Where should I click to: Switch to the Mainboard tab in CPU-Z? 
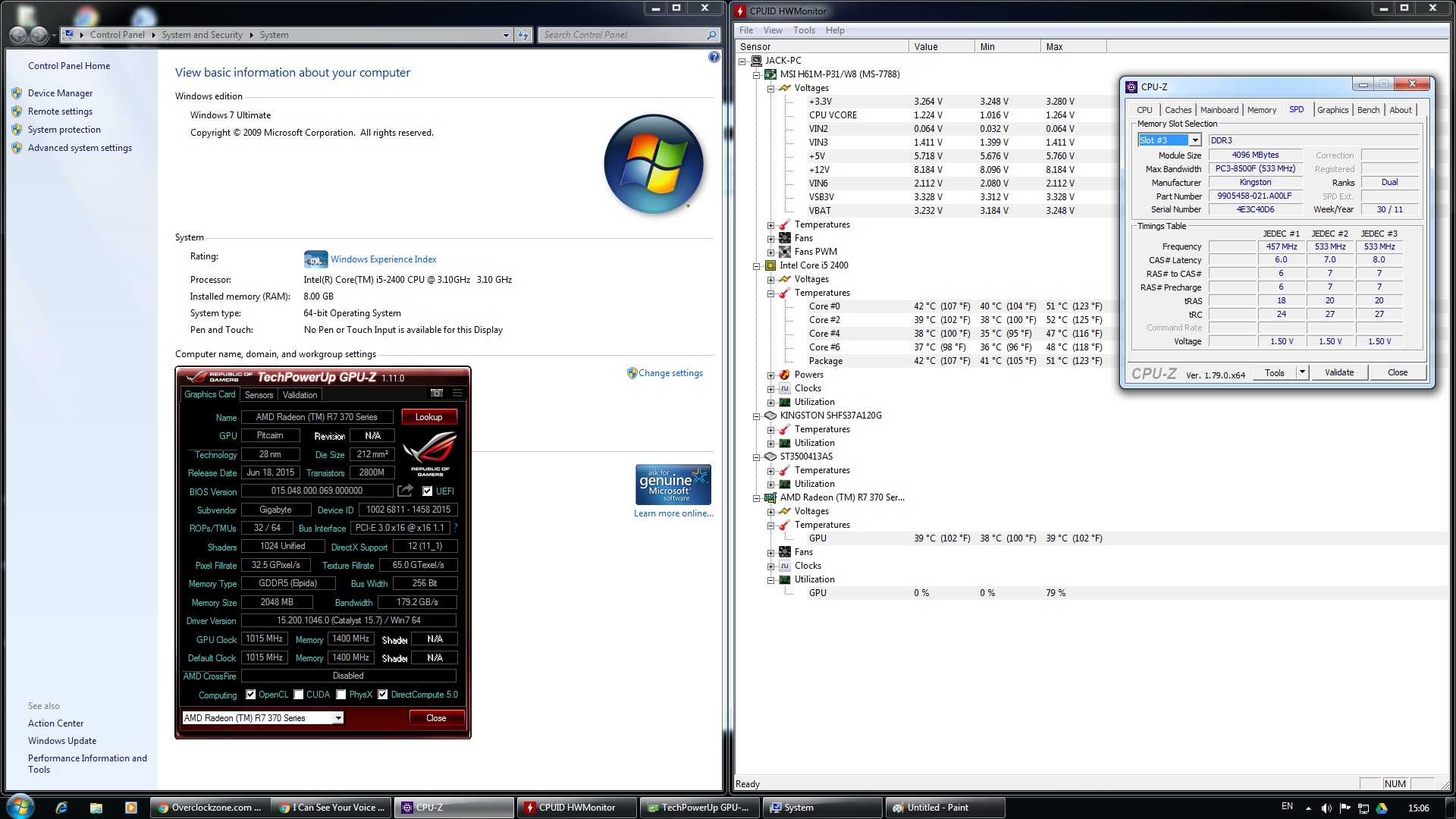[x=1219, y=110]
